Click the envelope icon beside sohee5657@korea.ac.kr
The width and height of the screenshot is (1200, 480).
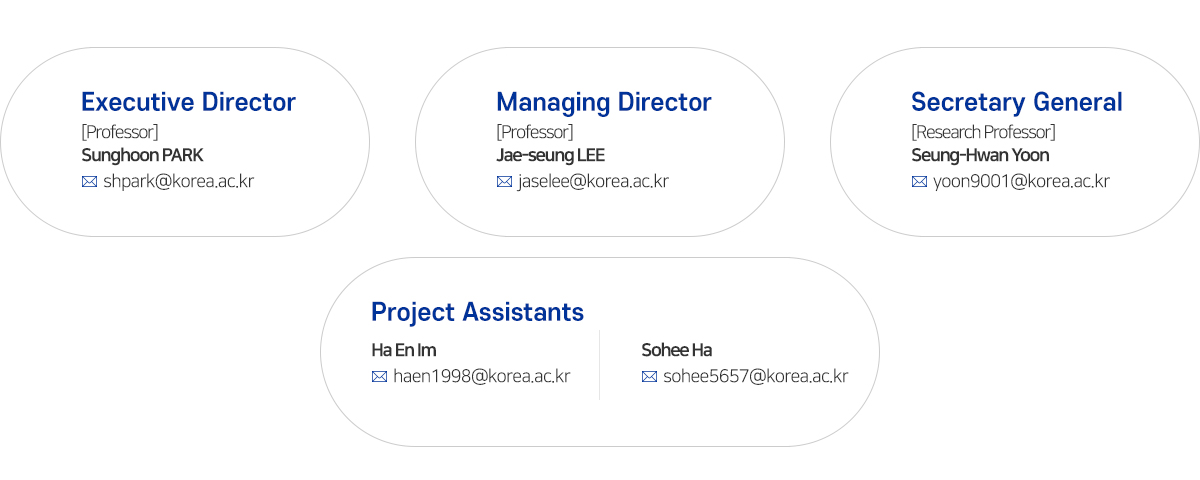coord(649,377)
